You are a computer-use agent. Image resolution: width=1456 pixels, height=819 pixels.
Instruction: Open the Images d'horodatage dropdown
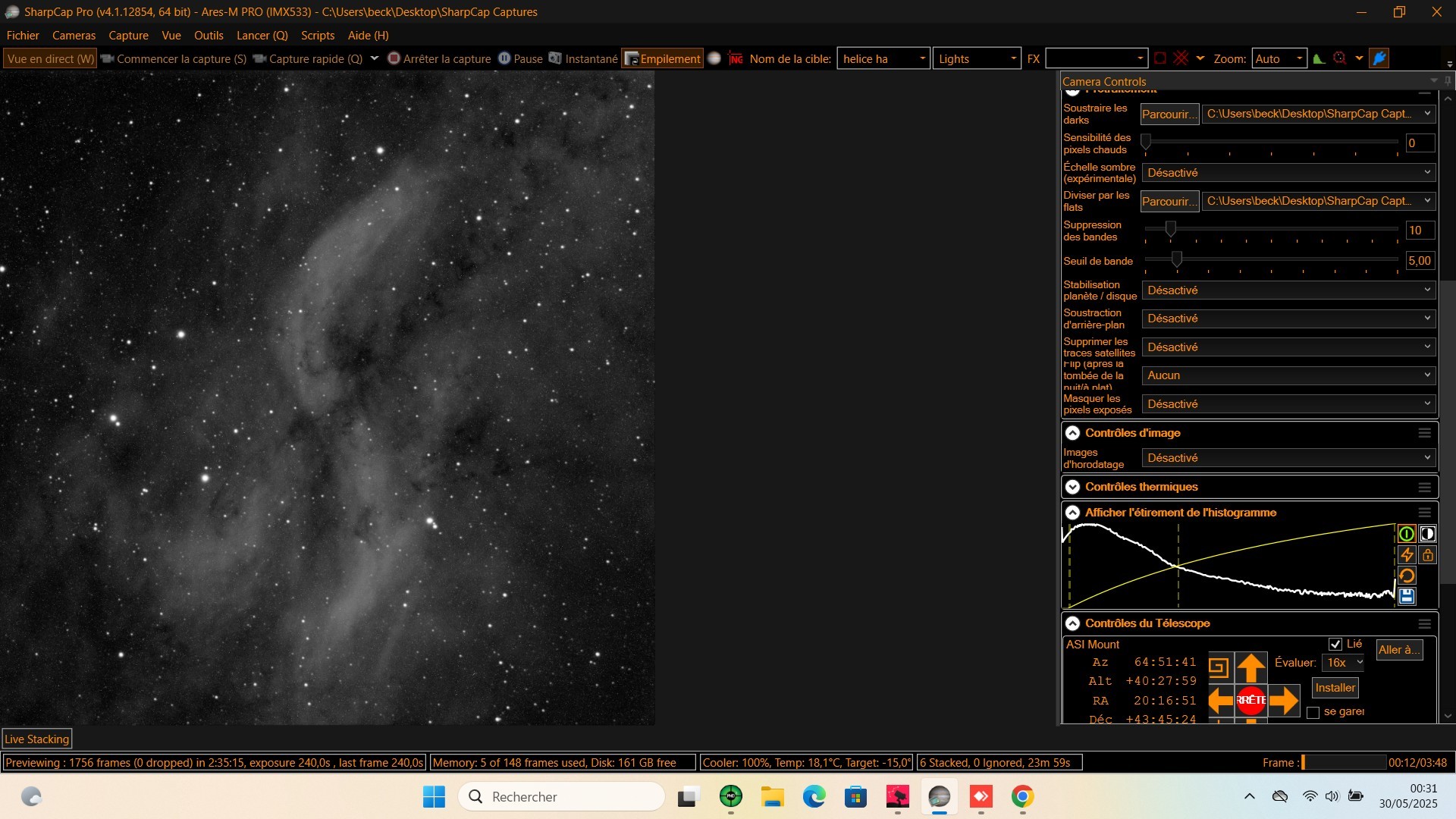pos(1289,458)
